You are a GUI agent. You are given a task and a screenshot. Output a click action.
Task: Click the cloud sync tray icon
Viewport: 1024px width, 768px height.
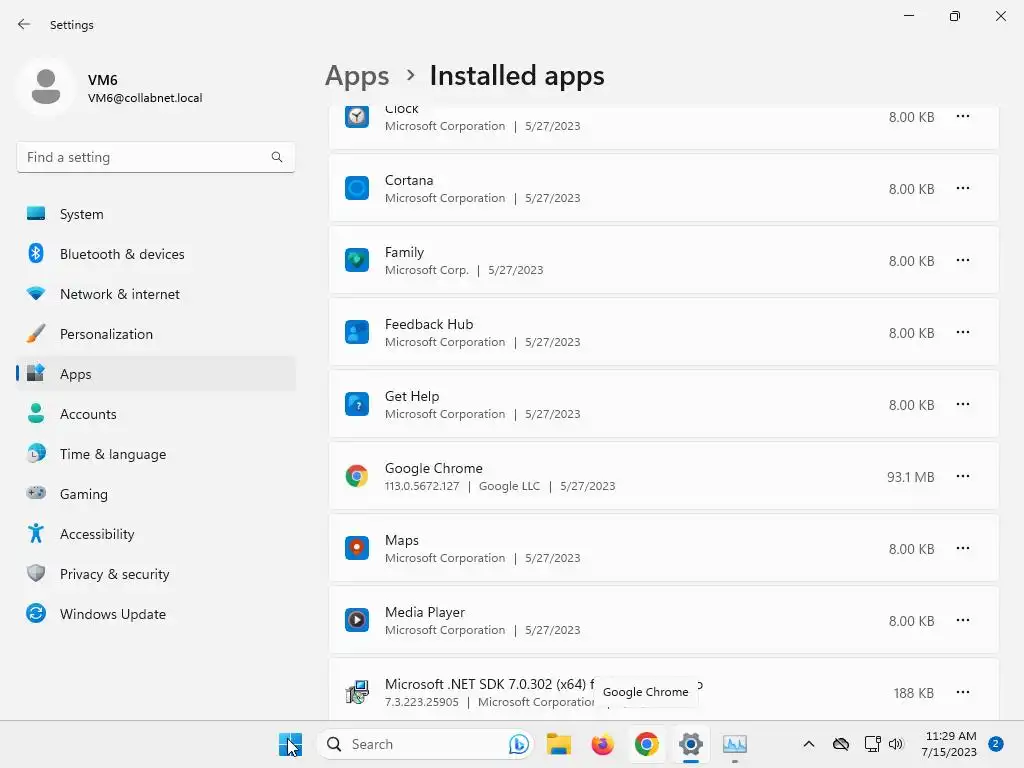pos(840,744)
